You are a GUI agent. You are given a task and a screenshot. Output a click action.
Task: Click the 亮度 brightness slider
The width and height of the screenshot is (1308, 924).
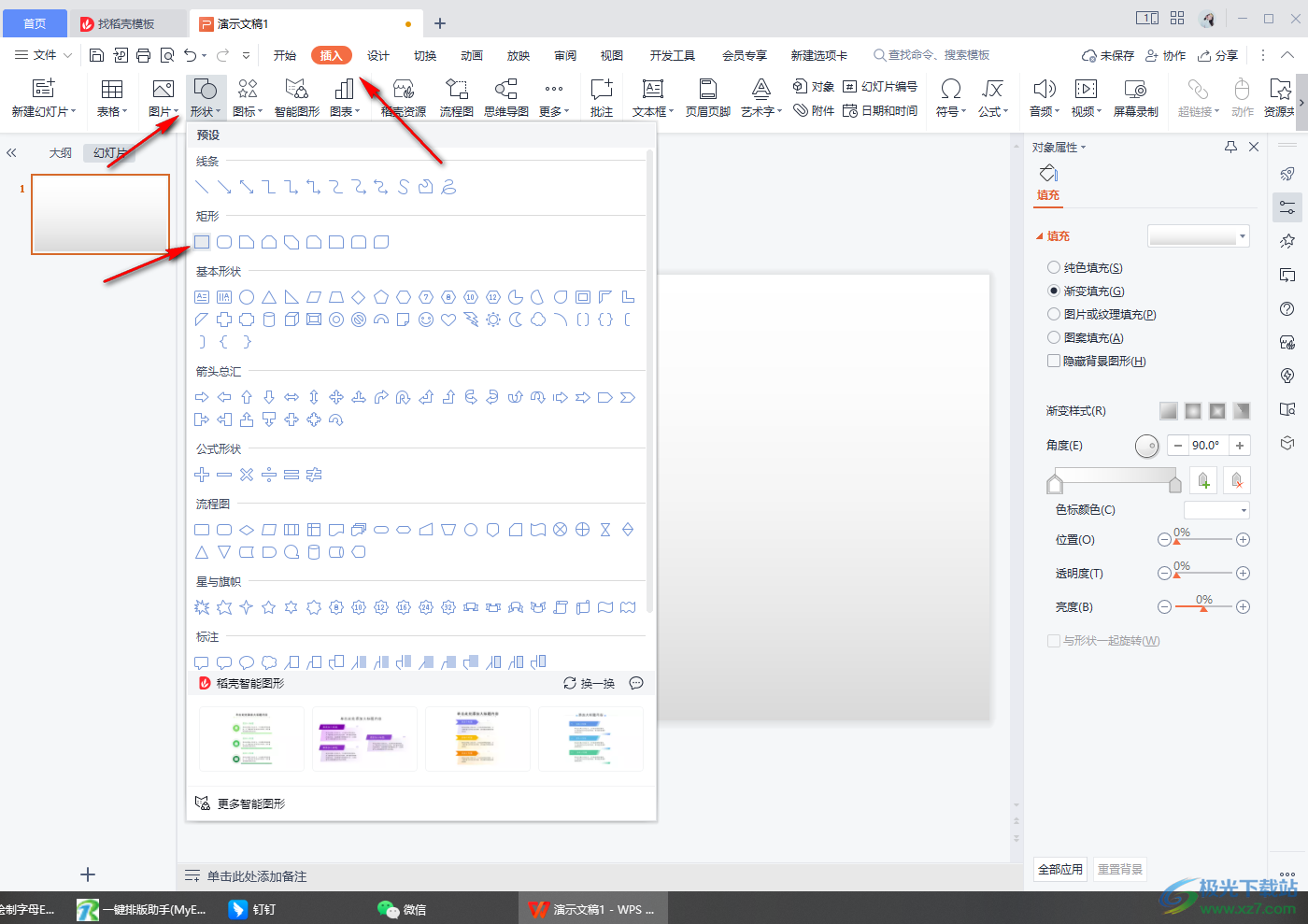point(1203,607)
